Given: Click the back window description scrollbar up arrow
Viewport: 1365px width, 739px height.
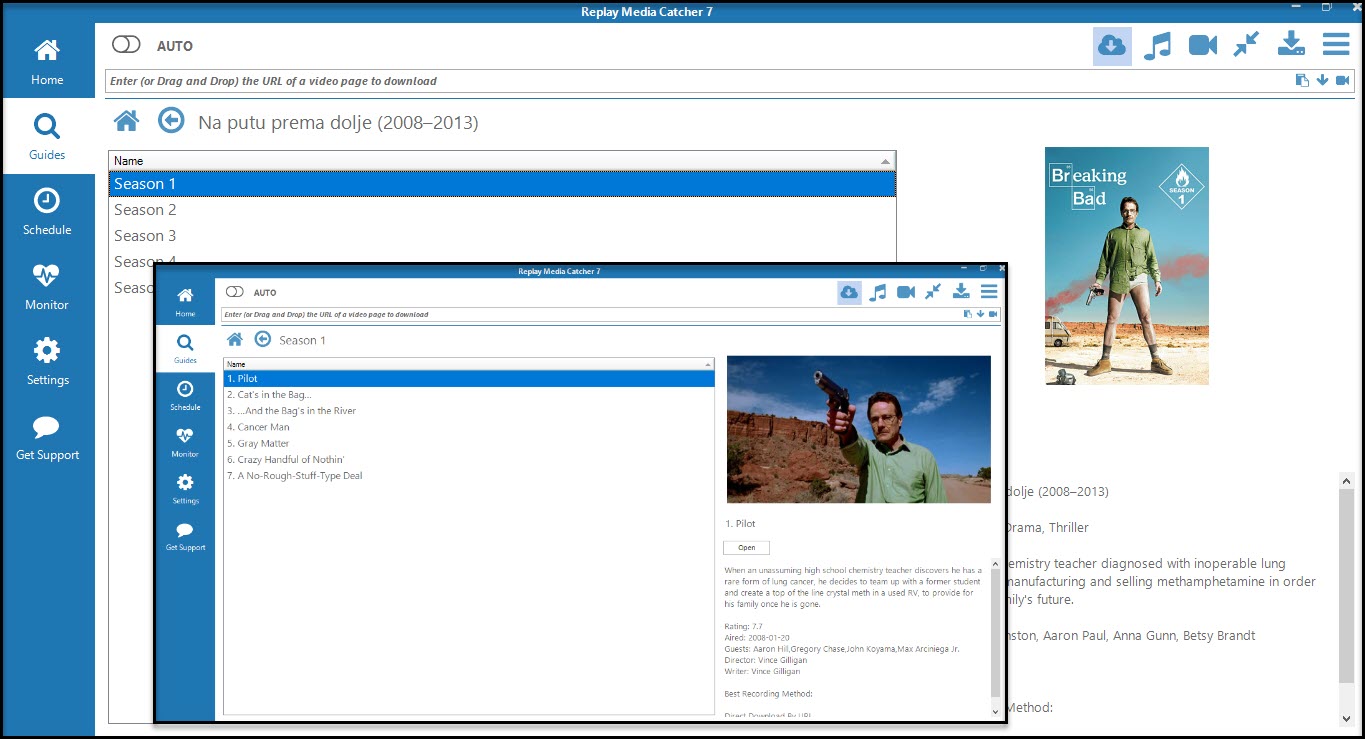Looking at the screenshot, I should [x=1346, y=481].
